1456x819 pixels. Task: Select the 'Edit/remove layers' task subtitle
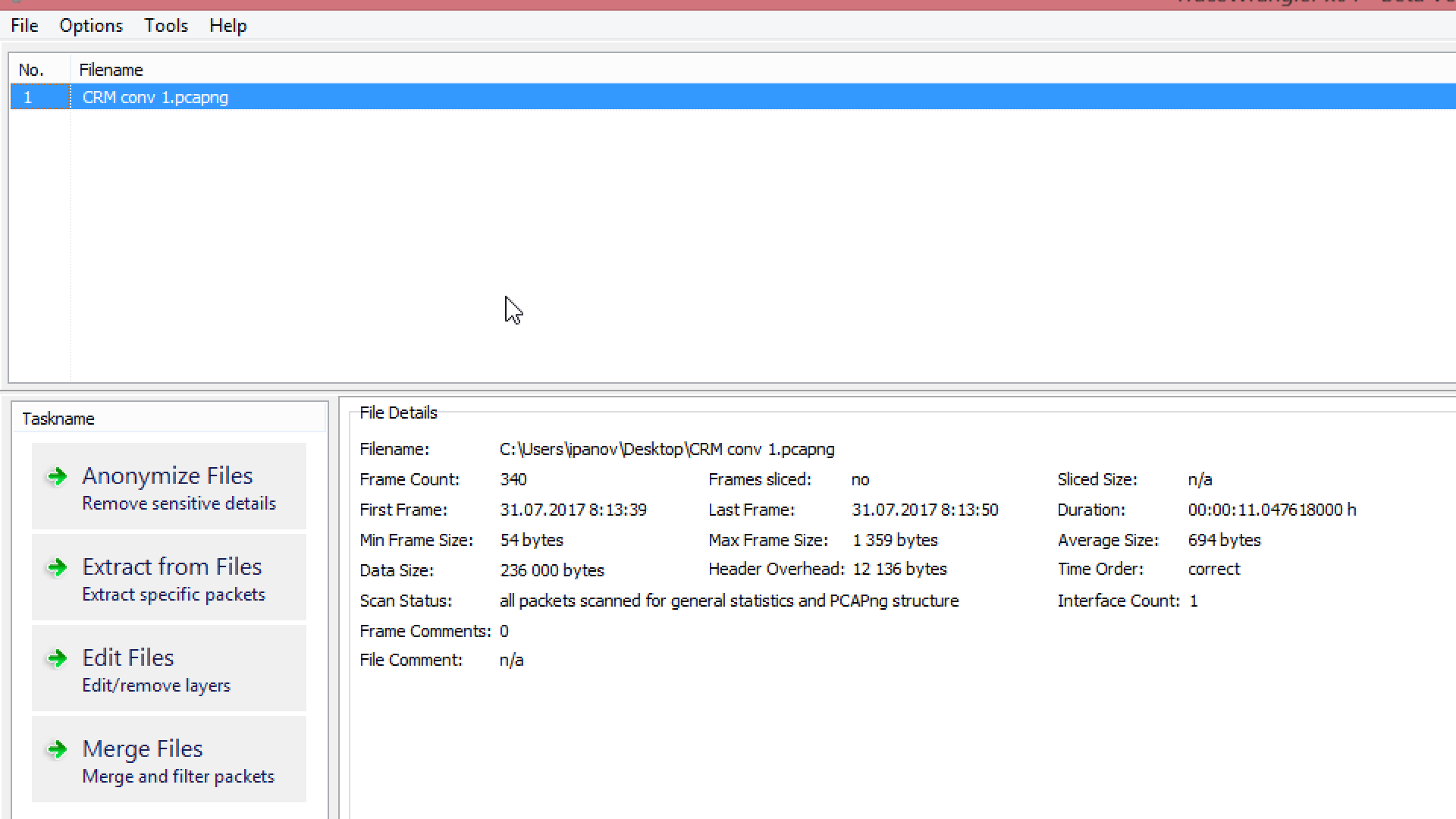pos(156,686)
